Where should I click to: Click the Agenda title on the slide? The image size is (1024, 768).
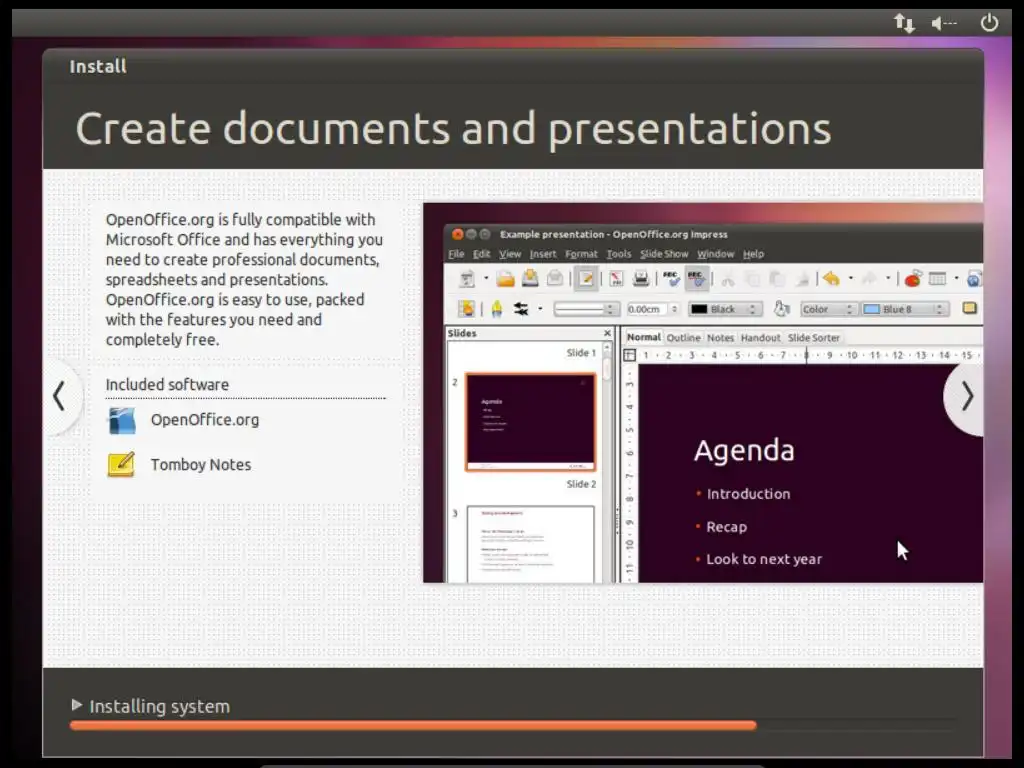[x=744, y=451]
